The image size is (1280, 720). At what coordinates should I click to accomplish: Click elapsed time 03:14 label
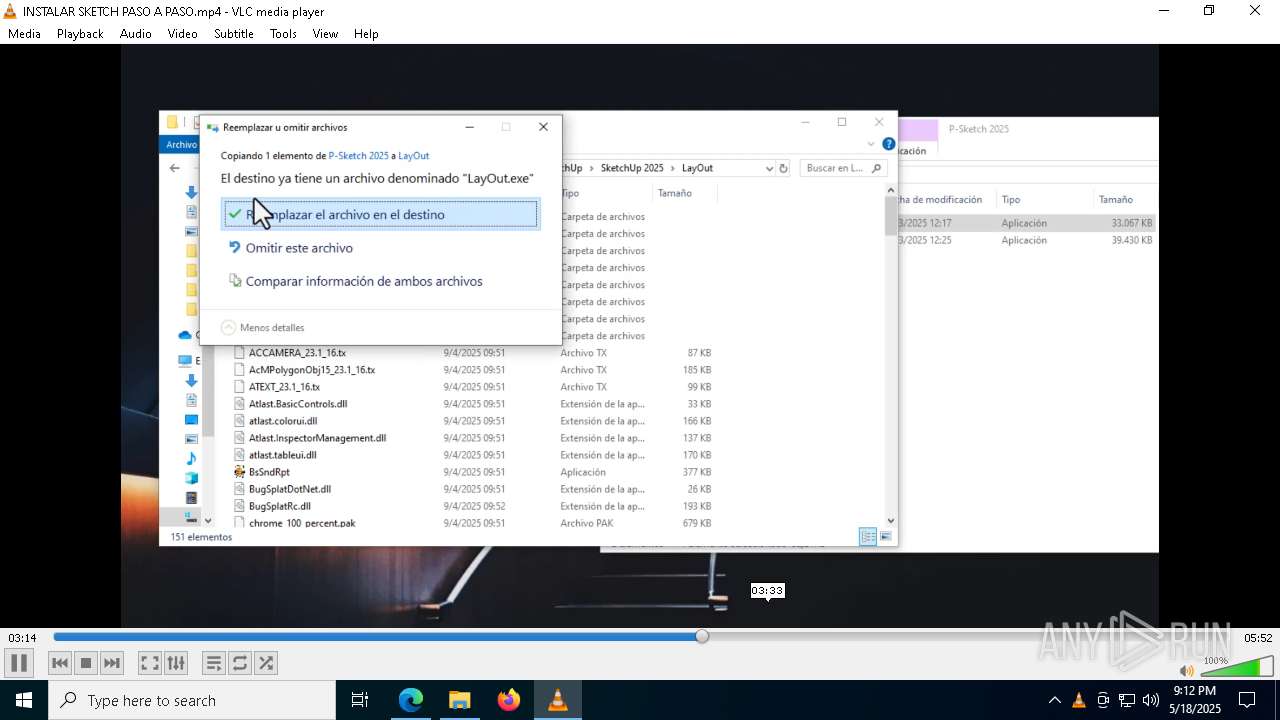click(x=22, y=638)
